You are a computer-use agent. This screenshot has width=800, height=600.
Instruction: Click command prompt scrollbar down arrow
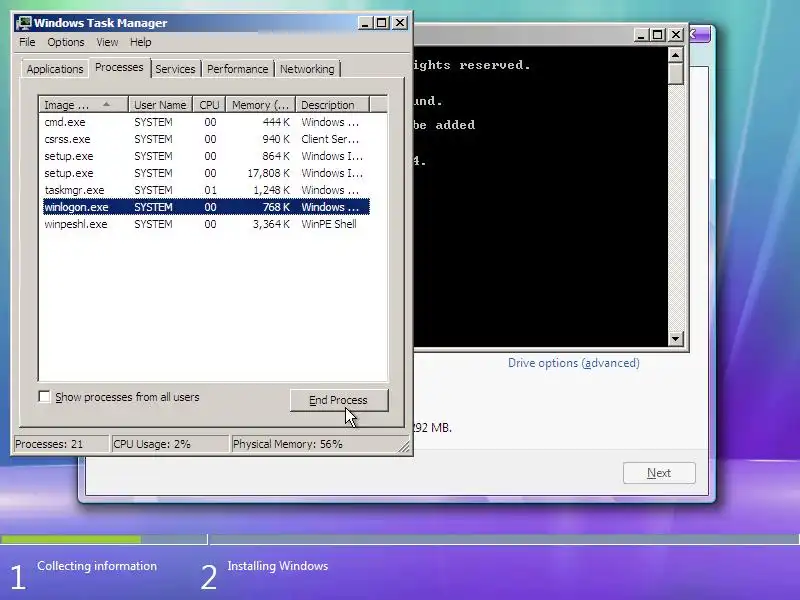[x=676, y=338]
